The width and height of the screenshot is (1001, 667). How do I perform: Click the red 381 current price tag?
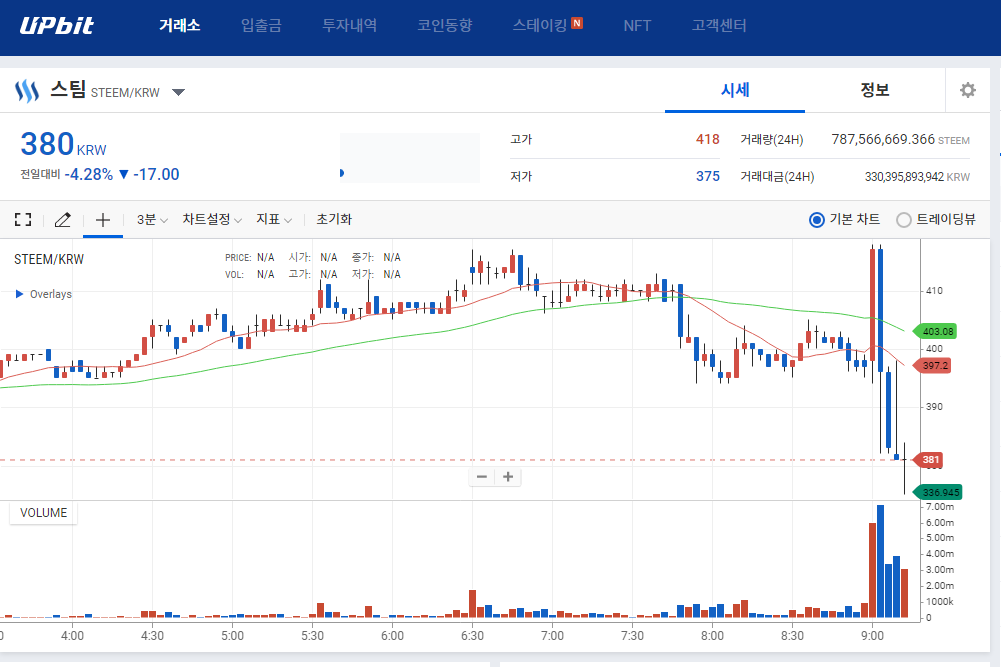(x=929, y=460)
